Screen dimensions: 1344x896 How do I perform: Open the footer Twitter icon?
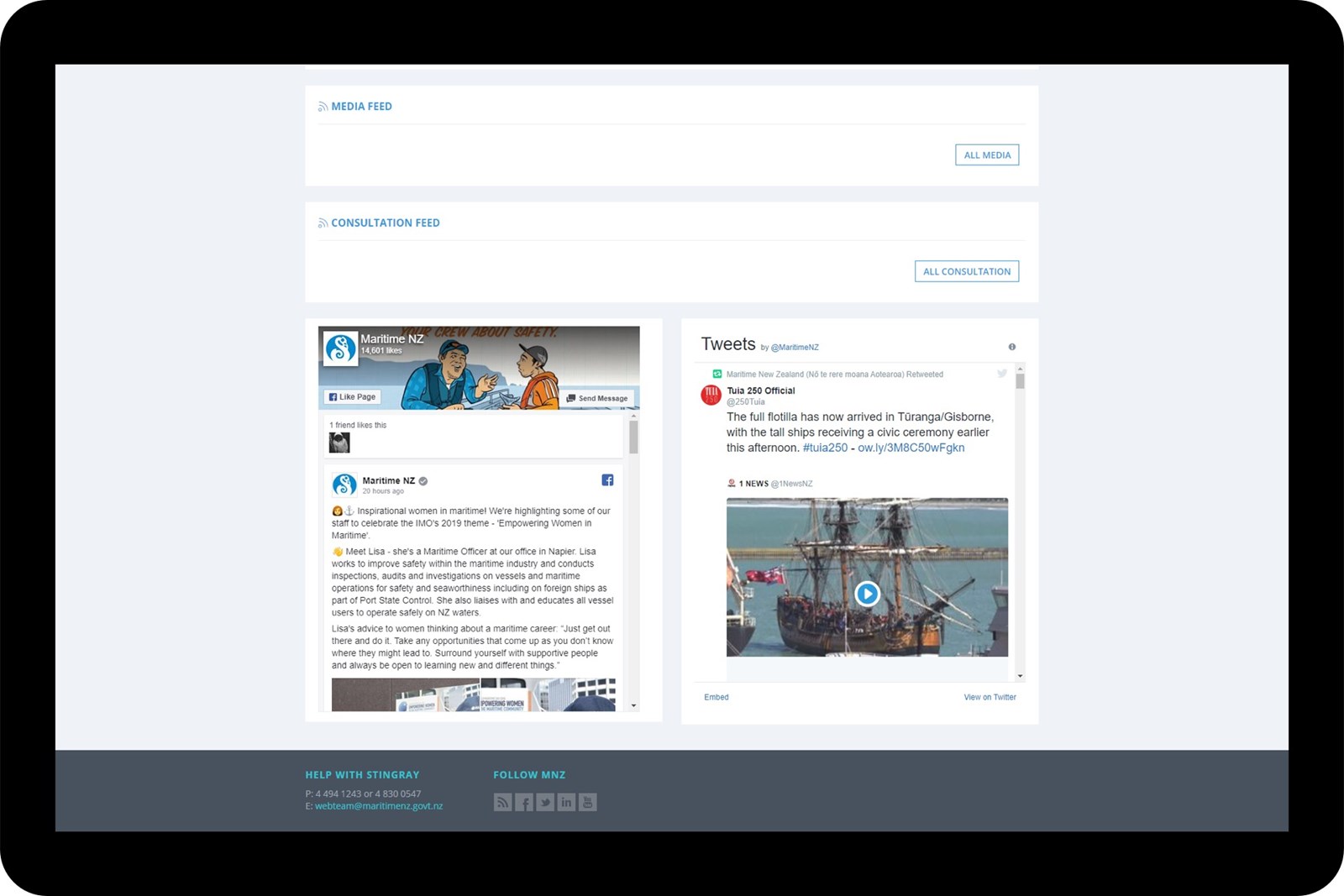pyautogui.click(x=545, y=803)
